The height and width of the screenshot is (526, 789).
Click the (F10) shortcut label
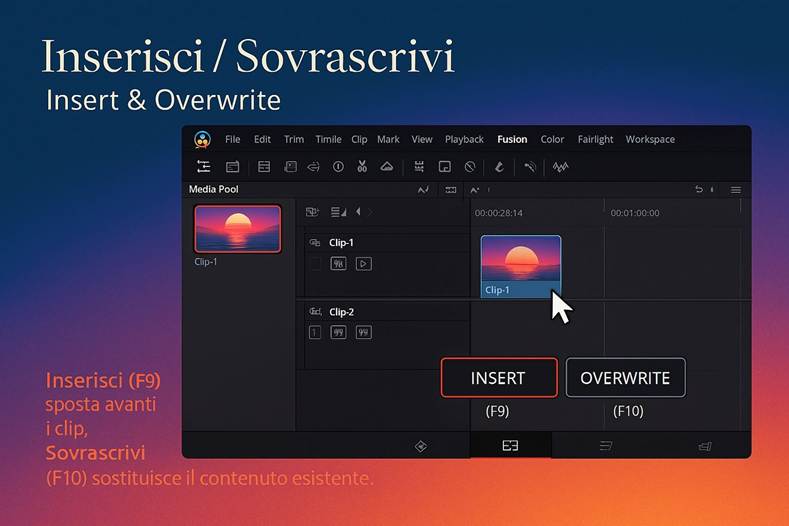coord(628,411)
